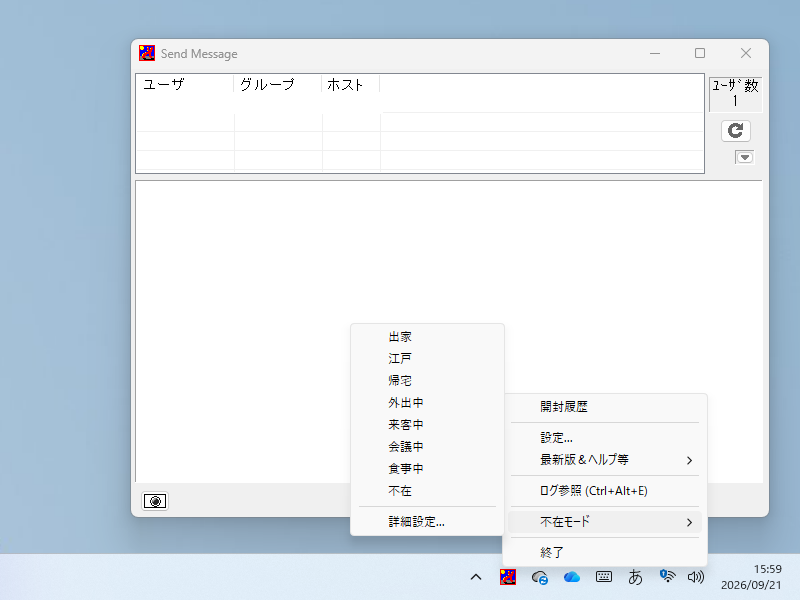Select 帰宅 absence mode
The image size is (800, 600).
pyautogui.click(x=428, y=381)
